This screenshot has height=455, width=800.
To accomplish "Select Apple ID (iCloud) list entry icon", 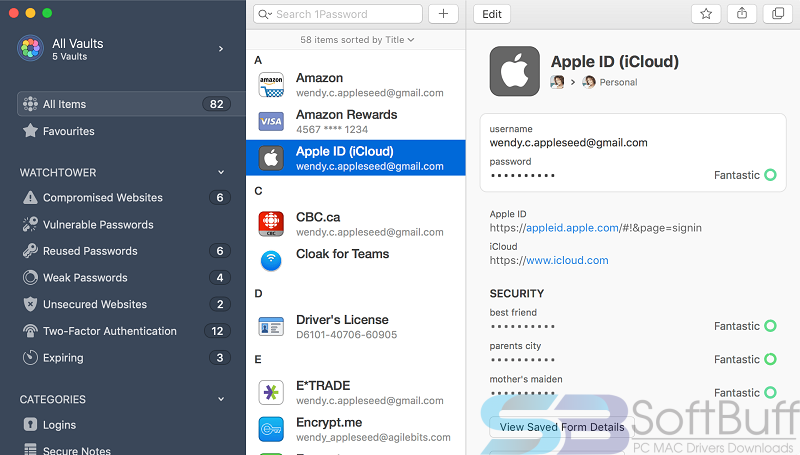I will pos(271,158).
